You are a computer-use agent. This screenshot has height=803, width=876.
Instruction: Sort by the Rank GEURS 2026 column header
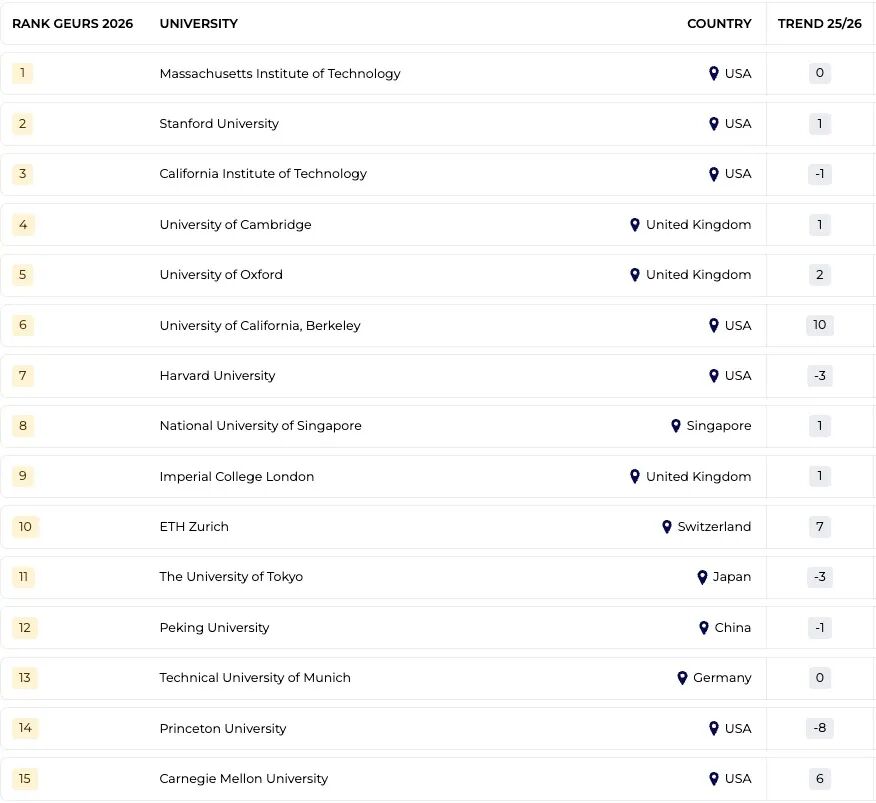click(72, 24)
